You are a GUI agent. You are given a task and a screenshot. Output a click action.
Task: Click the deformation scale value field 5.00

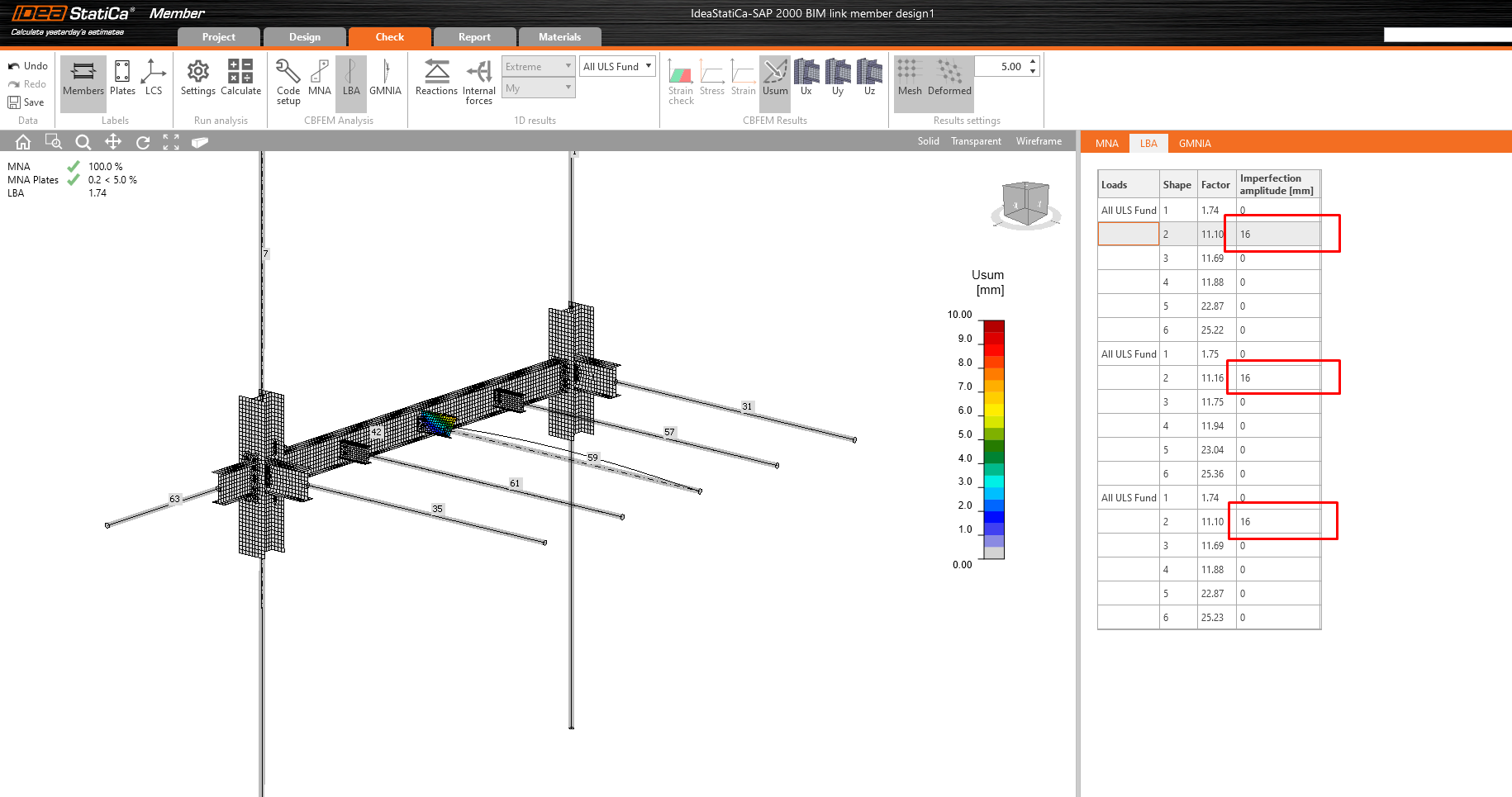[x=1001, y=67]
